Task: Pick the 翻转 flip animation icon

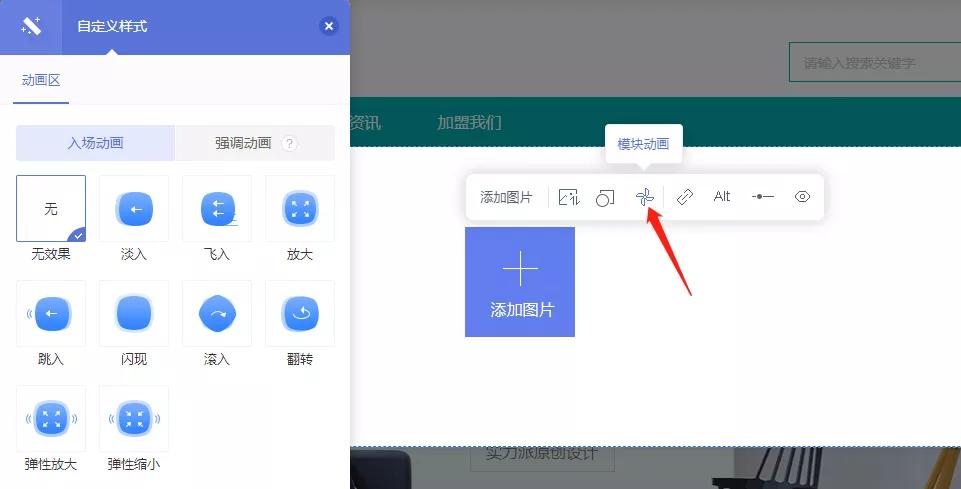Action: tap(300, 313)
